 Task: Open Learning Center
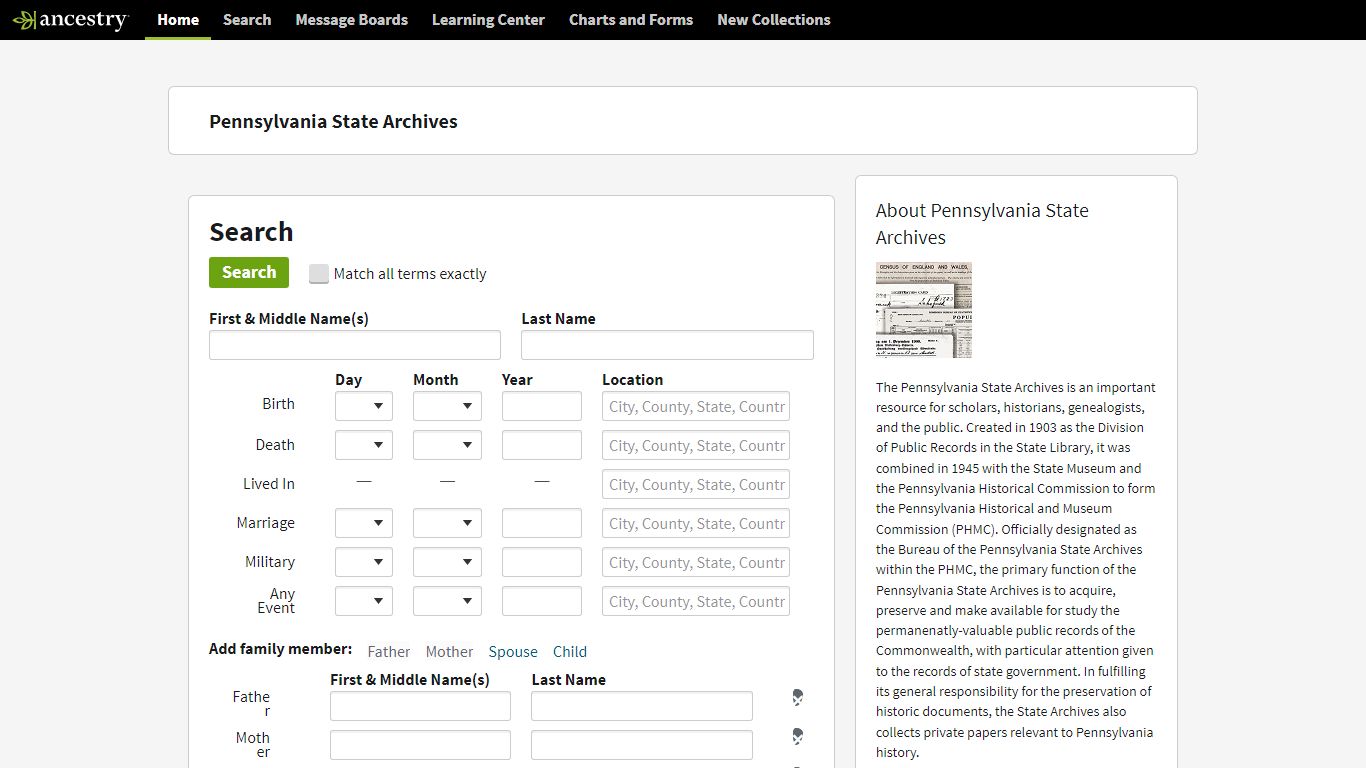pos(488,20)
